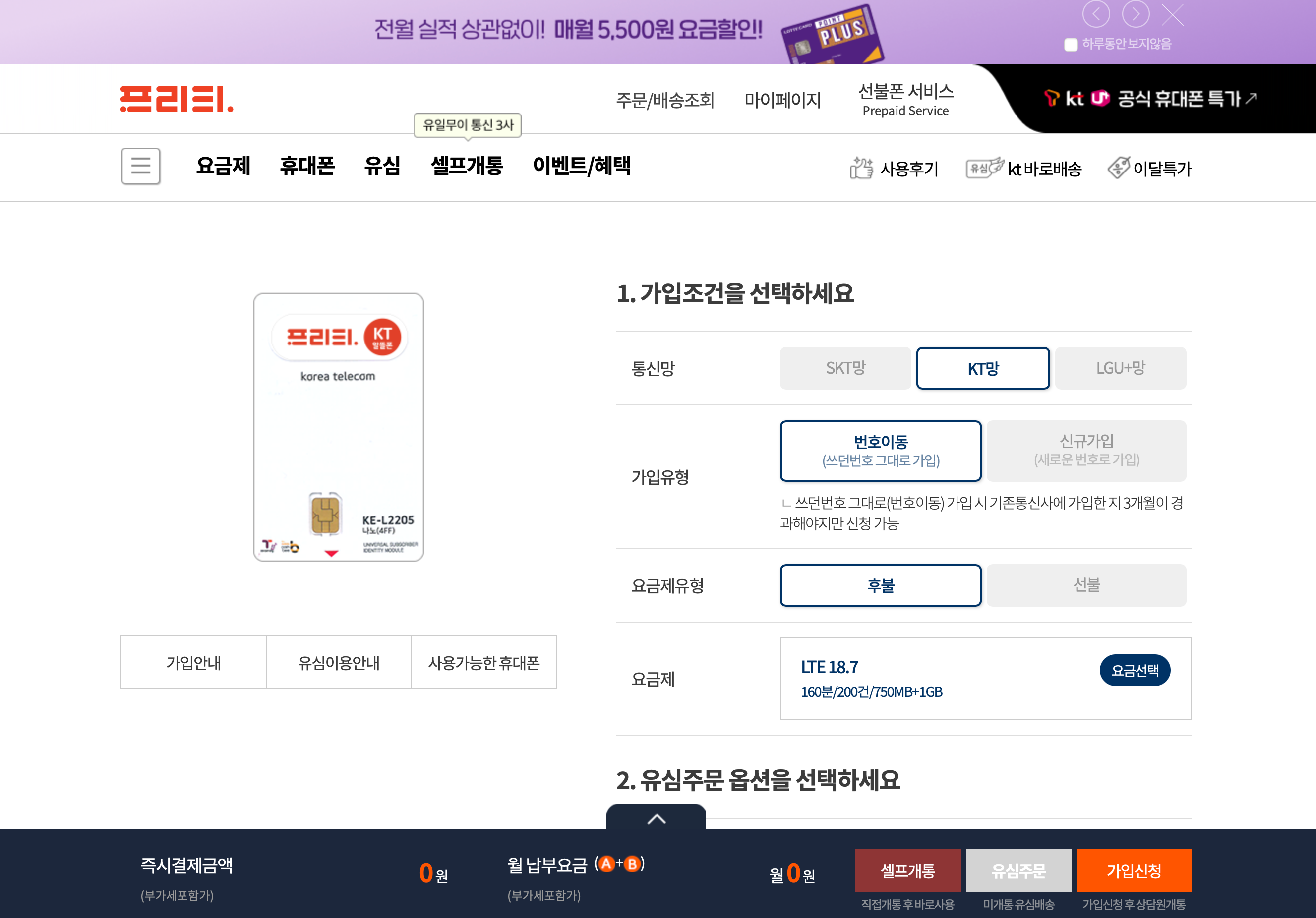Viewport: 1316px width, 918px height.
Task: Select LGU+망 network
Action: click(1121, 368)
